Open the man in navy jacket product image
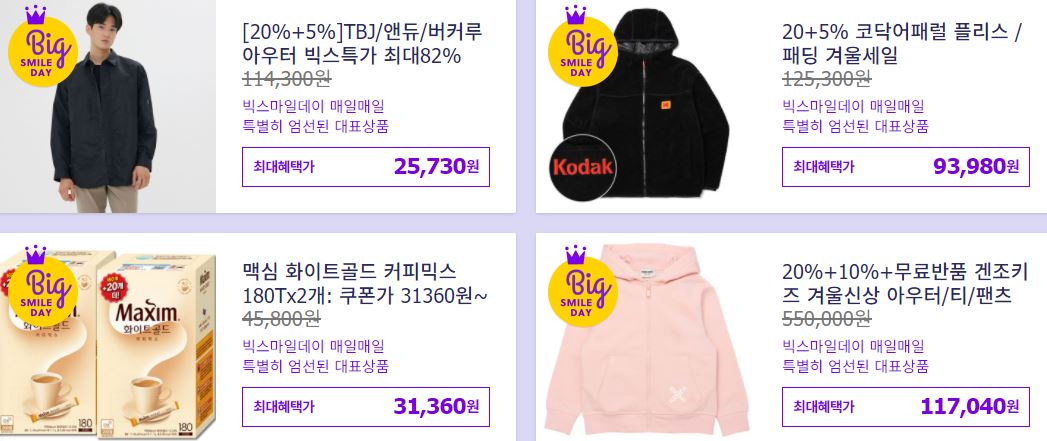Screen dimensions: 1047x441 coord(108,106)
